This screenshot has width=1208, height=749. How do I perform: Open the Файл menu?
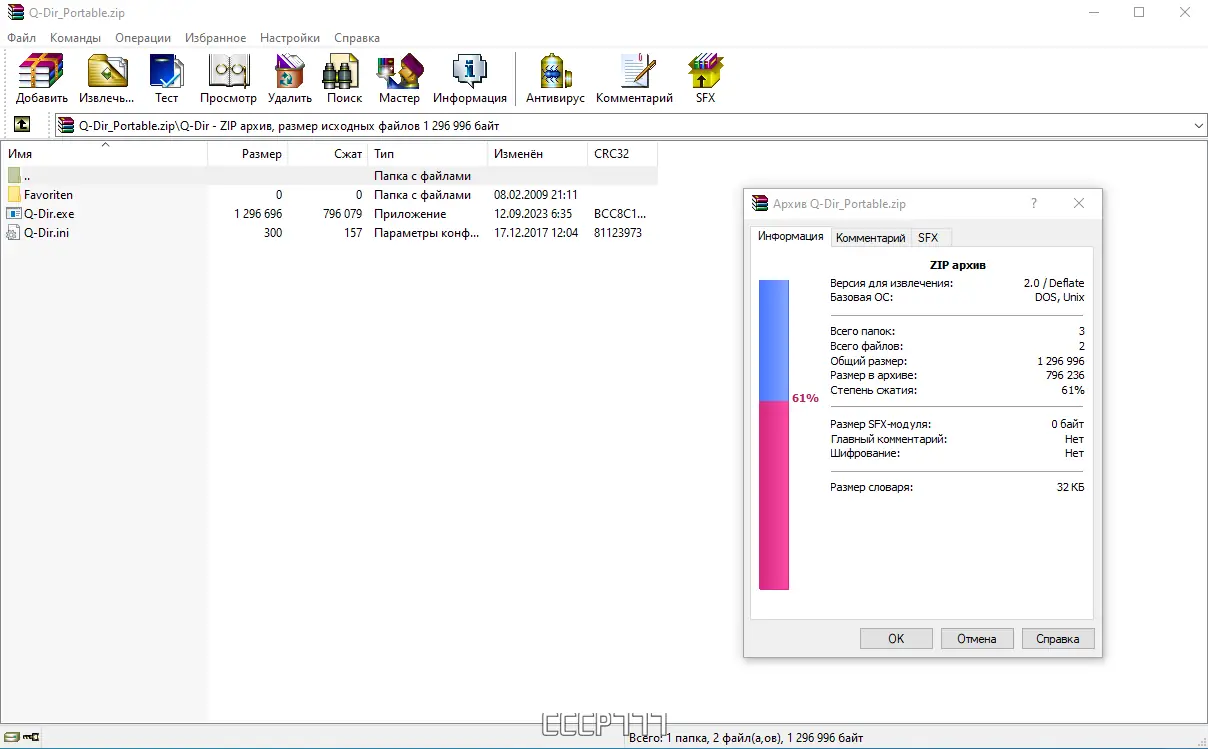21,38
